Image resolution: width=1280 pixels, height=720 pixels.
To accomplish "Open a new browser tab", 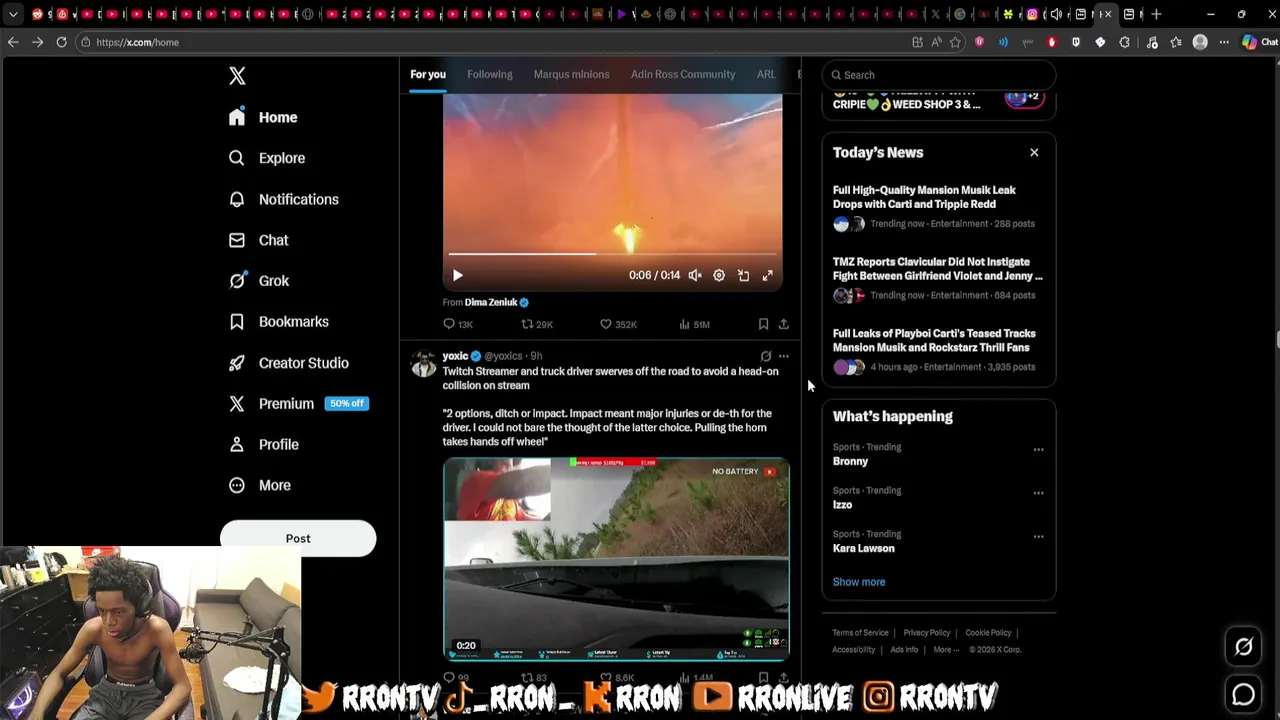I will (x=1156, y=14).
